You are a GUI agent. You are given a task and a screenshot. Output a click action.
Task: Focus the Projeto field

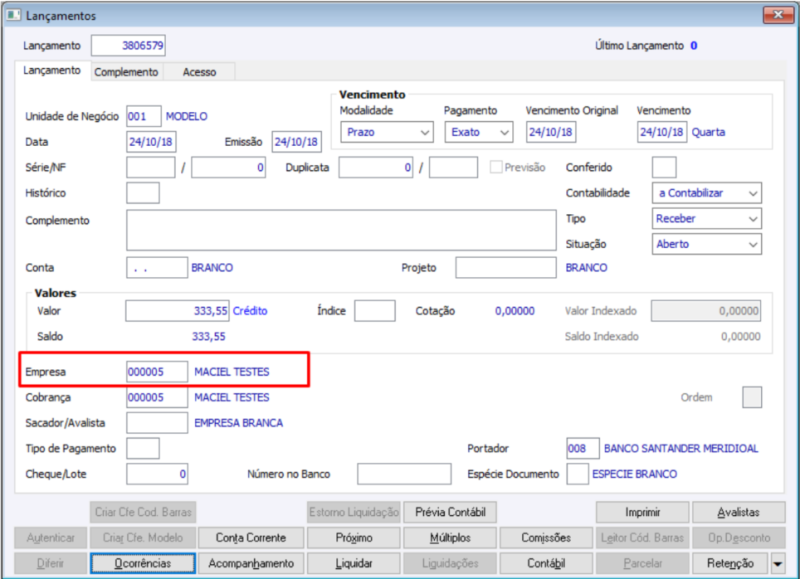click(506, 268)
